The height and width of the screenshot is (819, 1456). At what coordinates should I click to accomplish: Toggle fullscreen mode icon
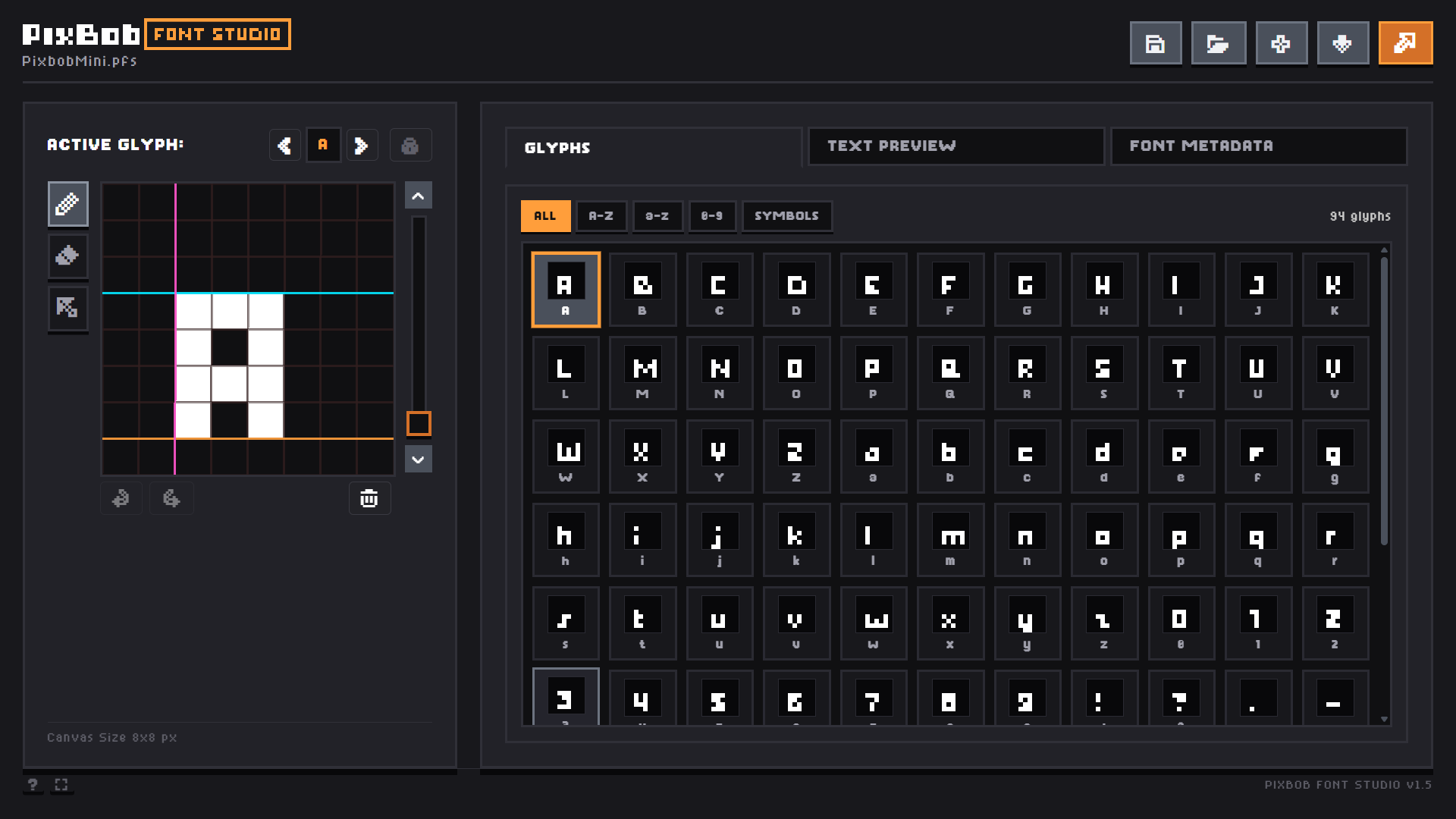coord(61,784)
